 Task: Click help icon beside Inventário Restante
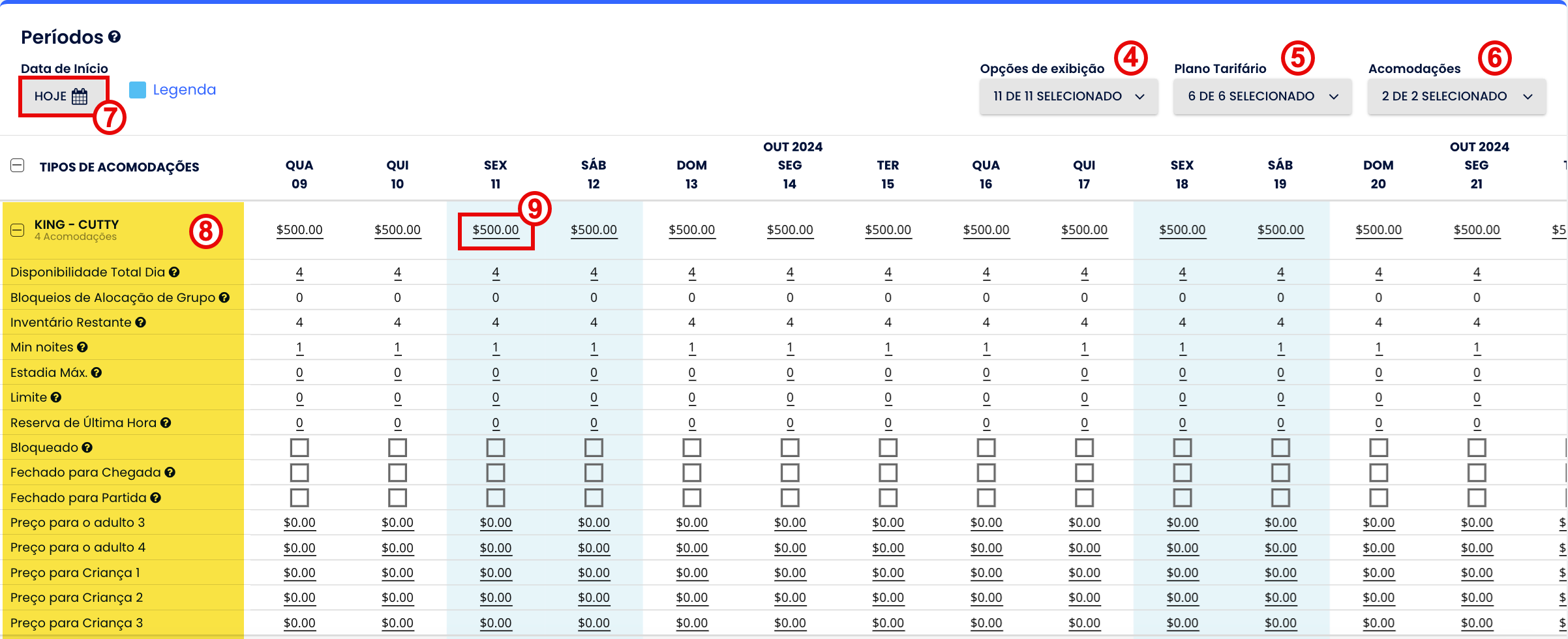point(141,323)
